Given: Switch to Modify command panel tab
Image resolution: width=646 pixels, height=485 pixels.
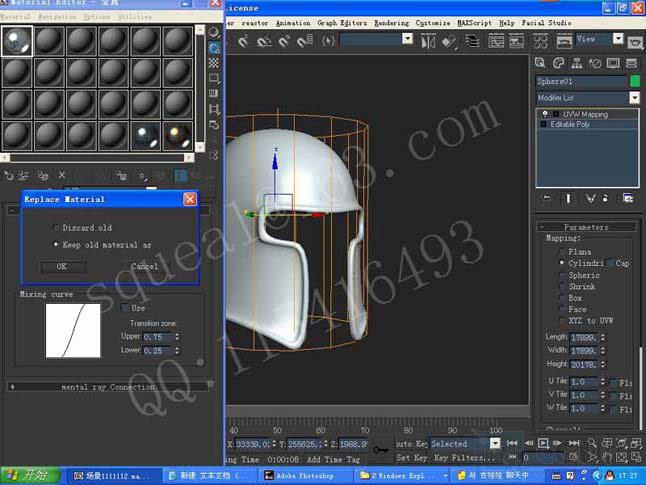Looking at the screenshot, I should [x=558, y=63].
